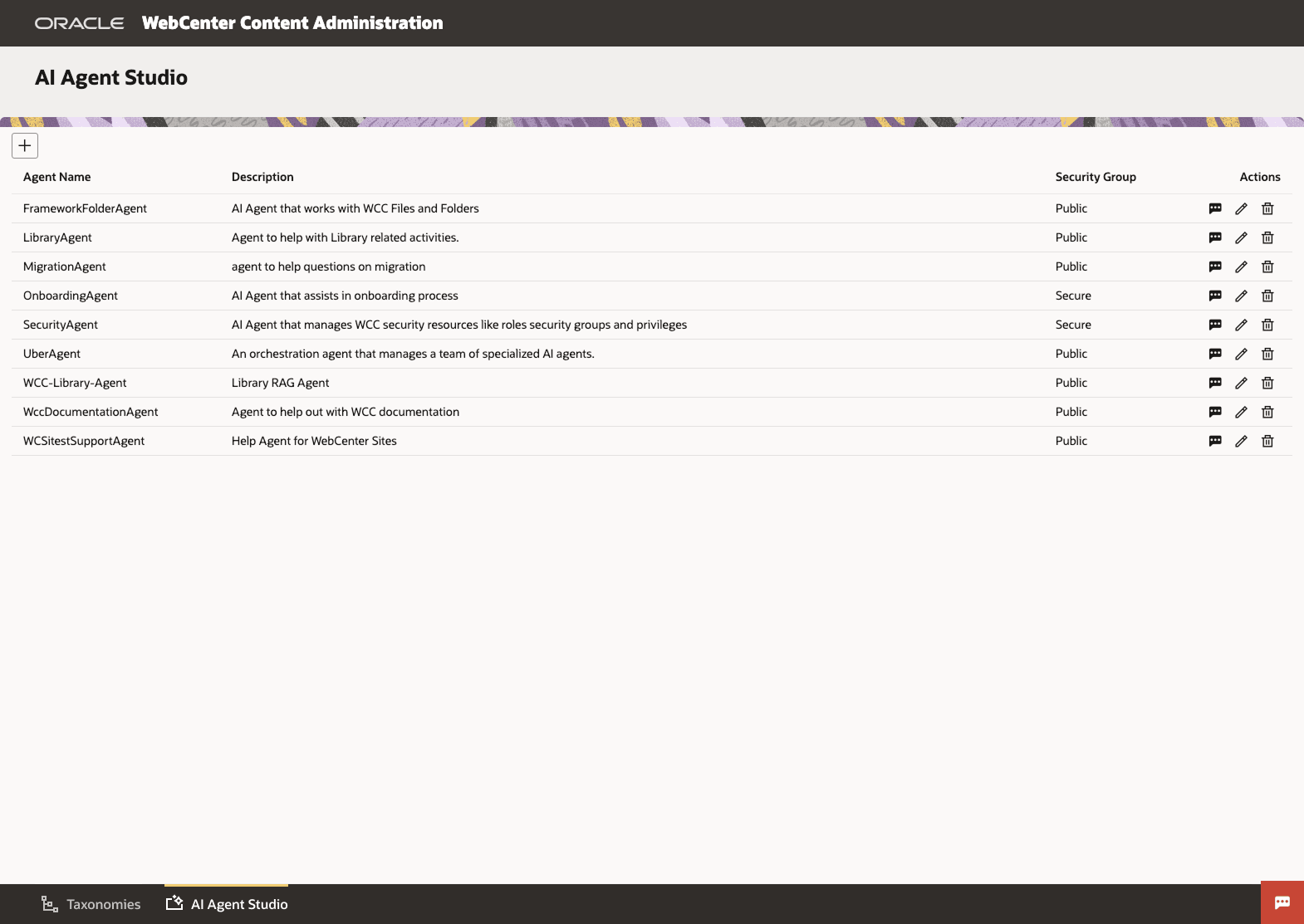Click 'AI Agent that works with WCC Files and Folders'
The height and width of the screenshot is (924, 1304).
tap(355, 208)
